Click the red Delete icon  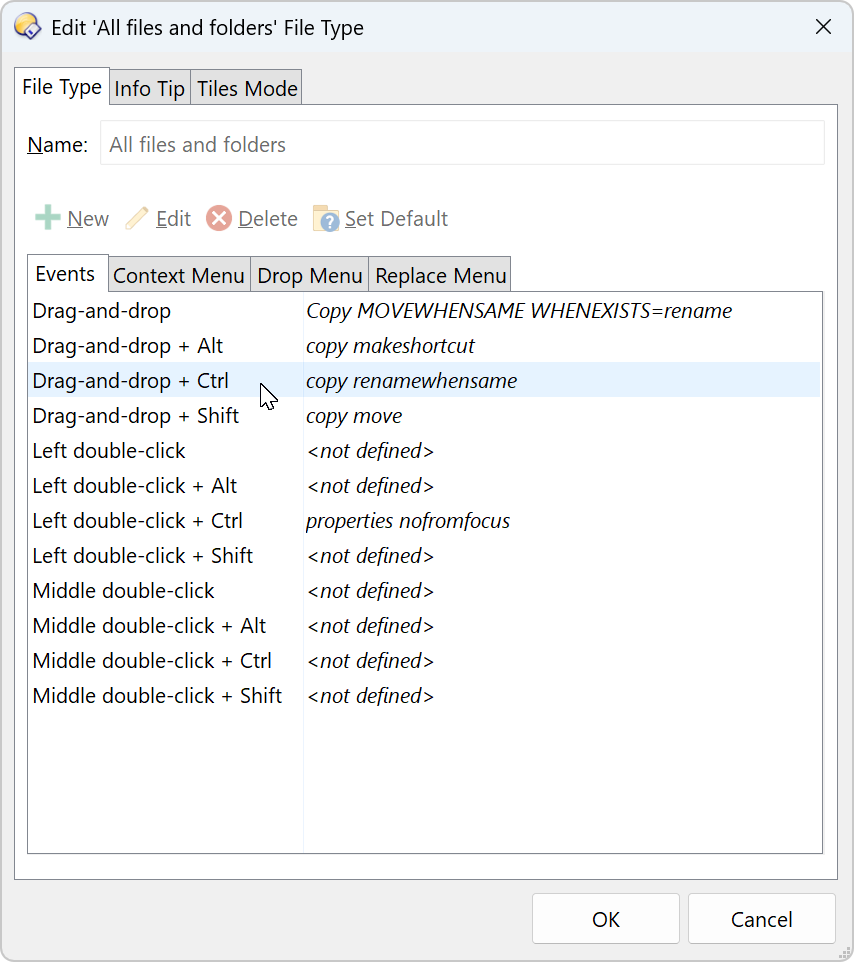pos(219,218)
